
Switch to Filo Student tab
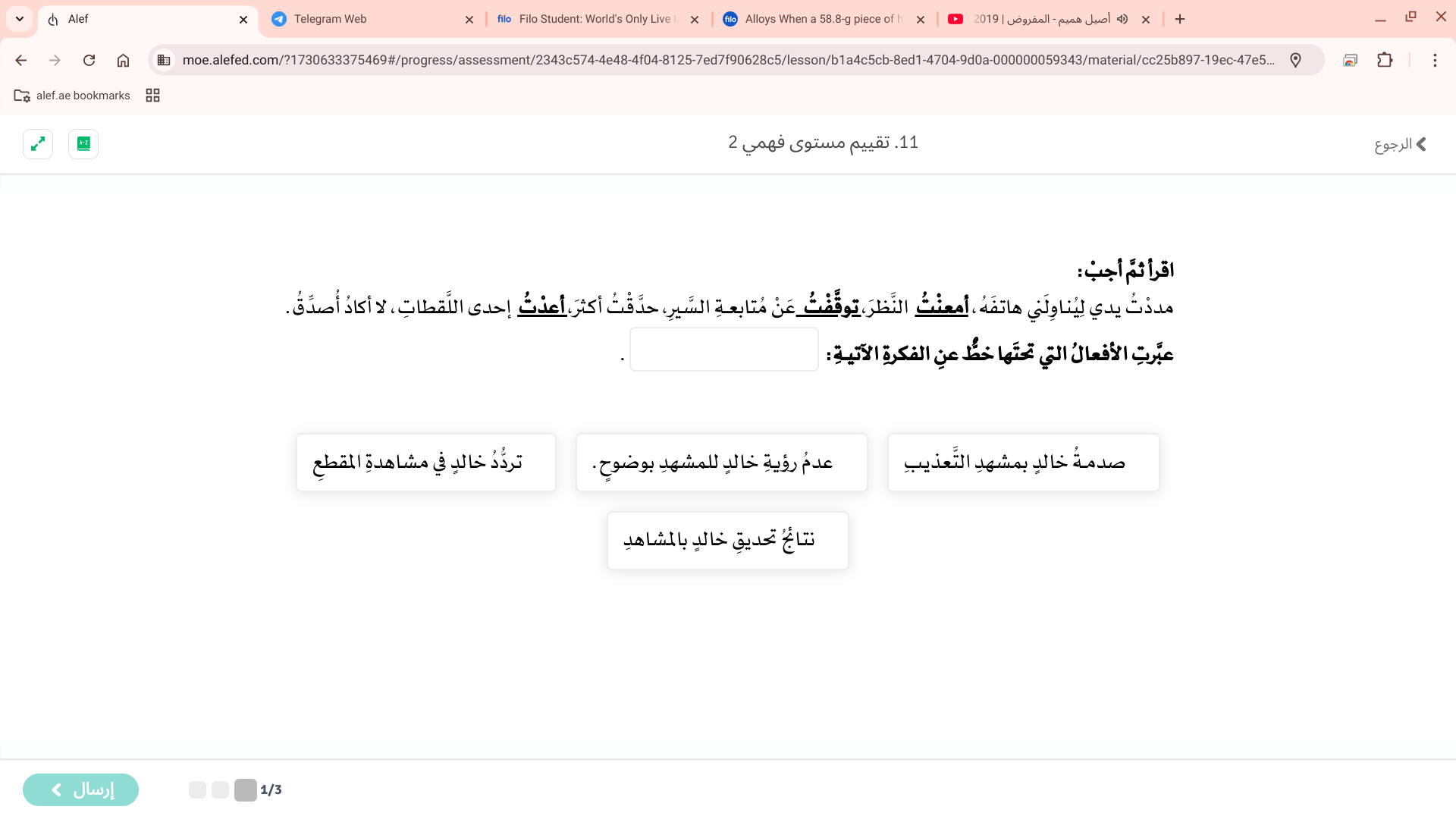(595, 19)
